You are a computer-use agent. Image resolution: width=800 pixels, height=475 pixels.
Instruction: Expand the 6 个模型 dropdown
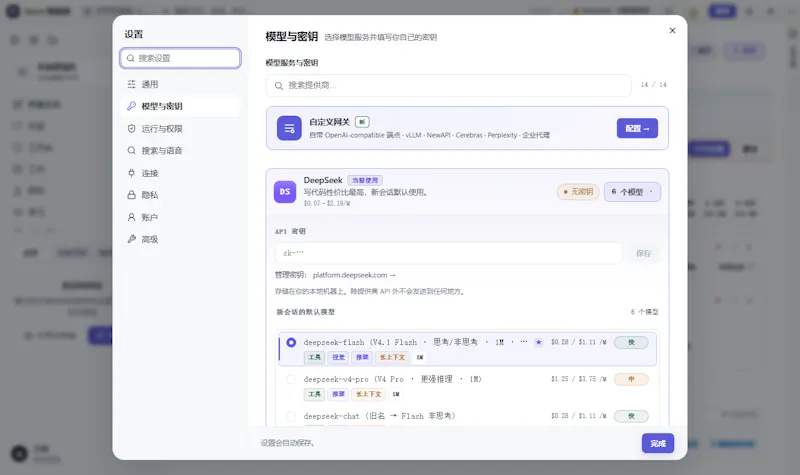[x=632, y=192]
